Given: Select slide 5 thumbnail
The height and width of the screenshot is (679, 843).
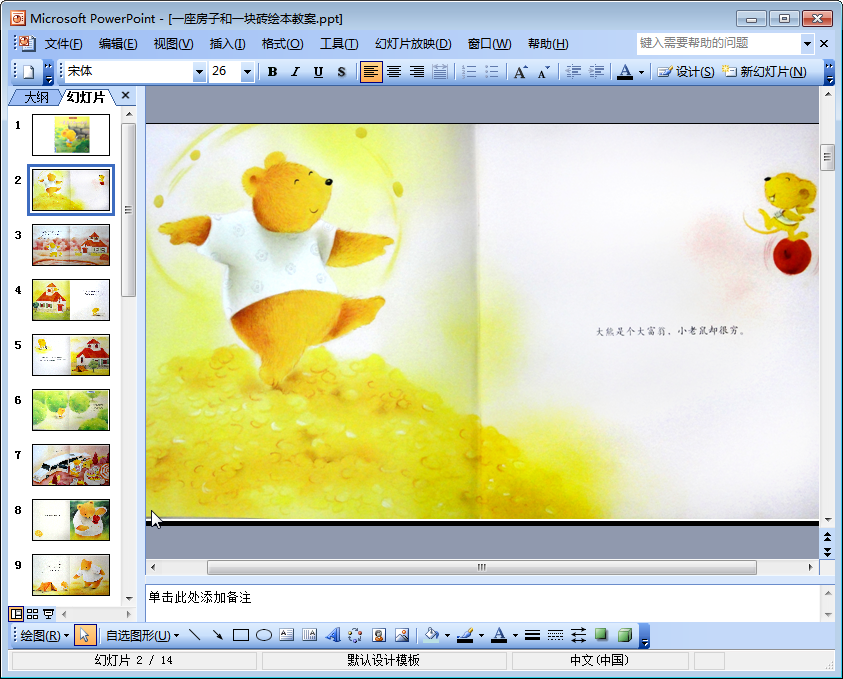Looking at the screenshot, I should pyautogui.click(x=70, y=355).
